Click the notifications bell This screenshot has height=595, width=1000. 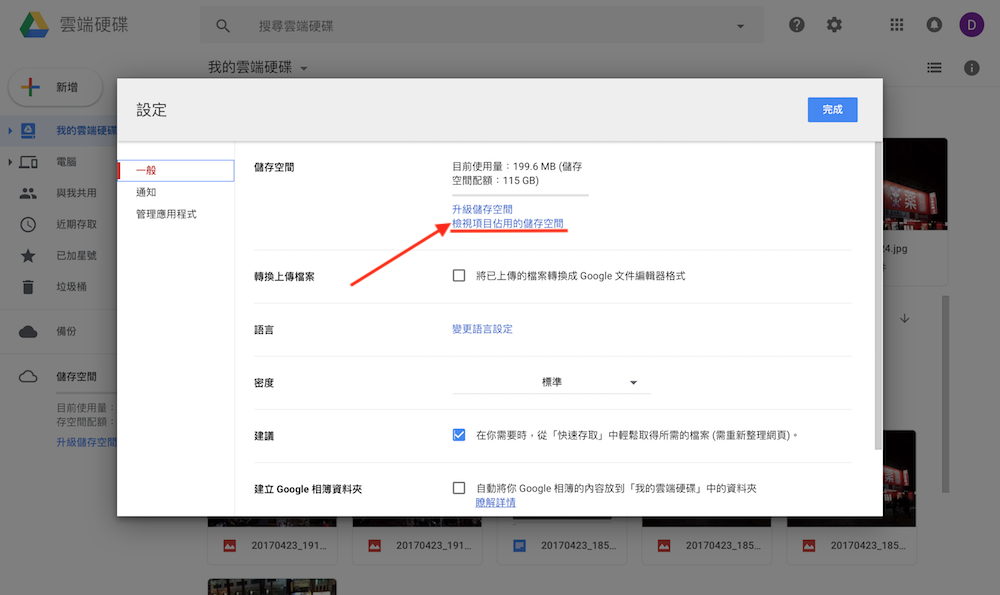tap(934, 24)
